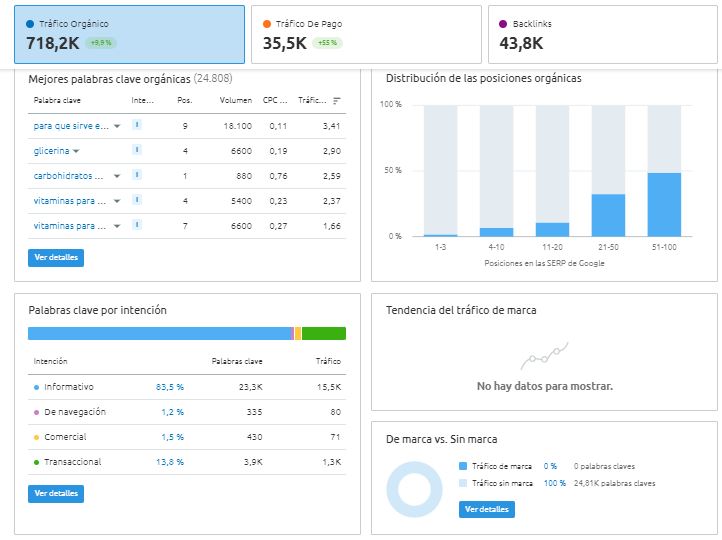Expand the 'para que sirve' keyword dropdown

117,126
